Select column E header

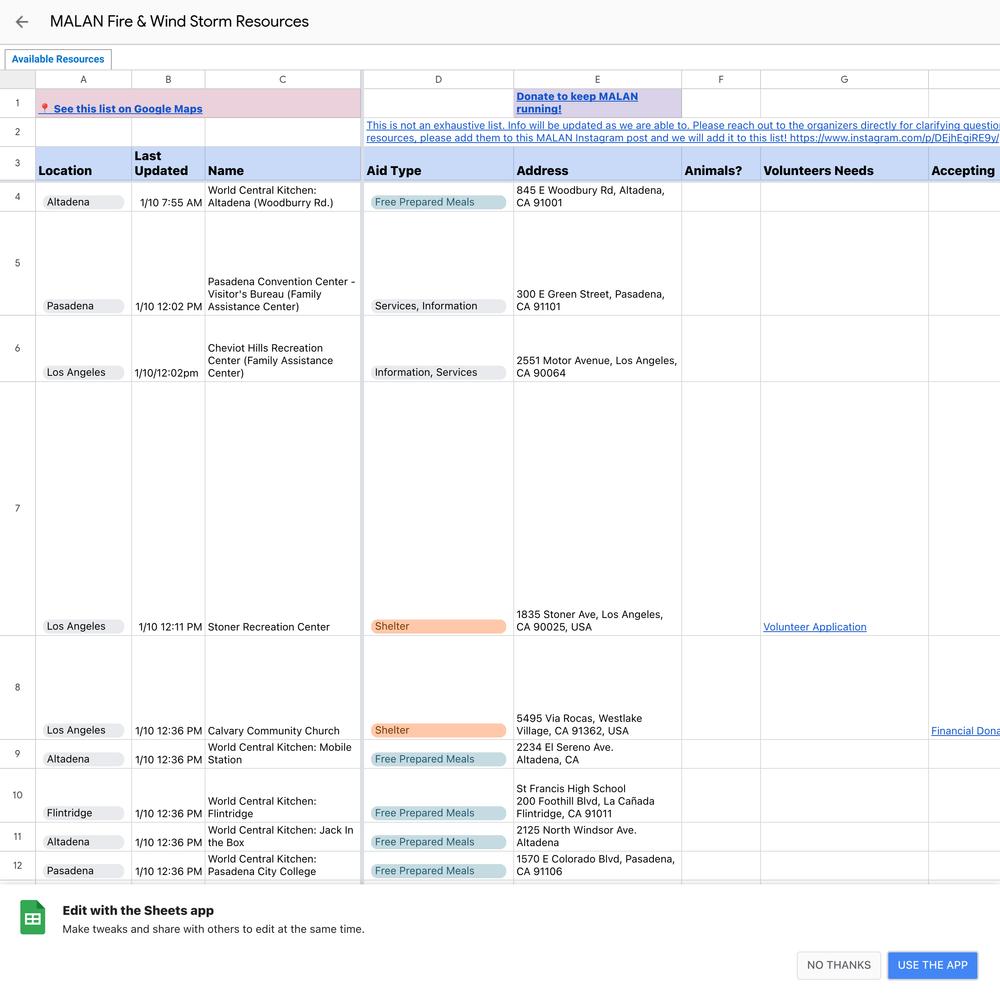598,80
